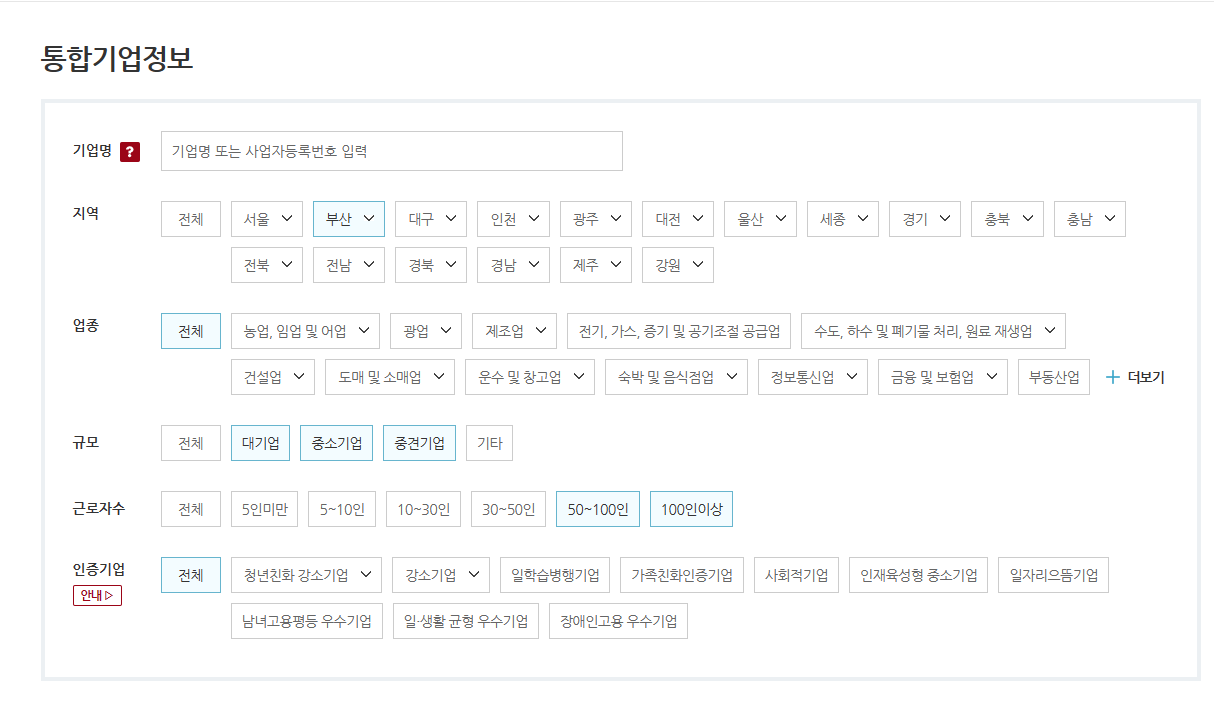The width and height of the screenshot is (1214, 710).
Task: Deselect the 50~100인 employee filter
Action: pyautogui.click(x=597, y=510)
